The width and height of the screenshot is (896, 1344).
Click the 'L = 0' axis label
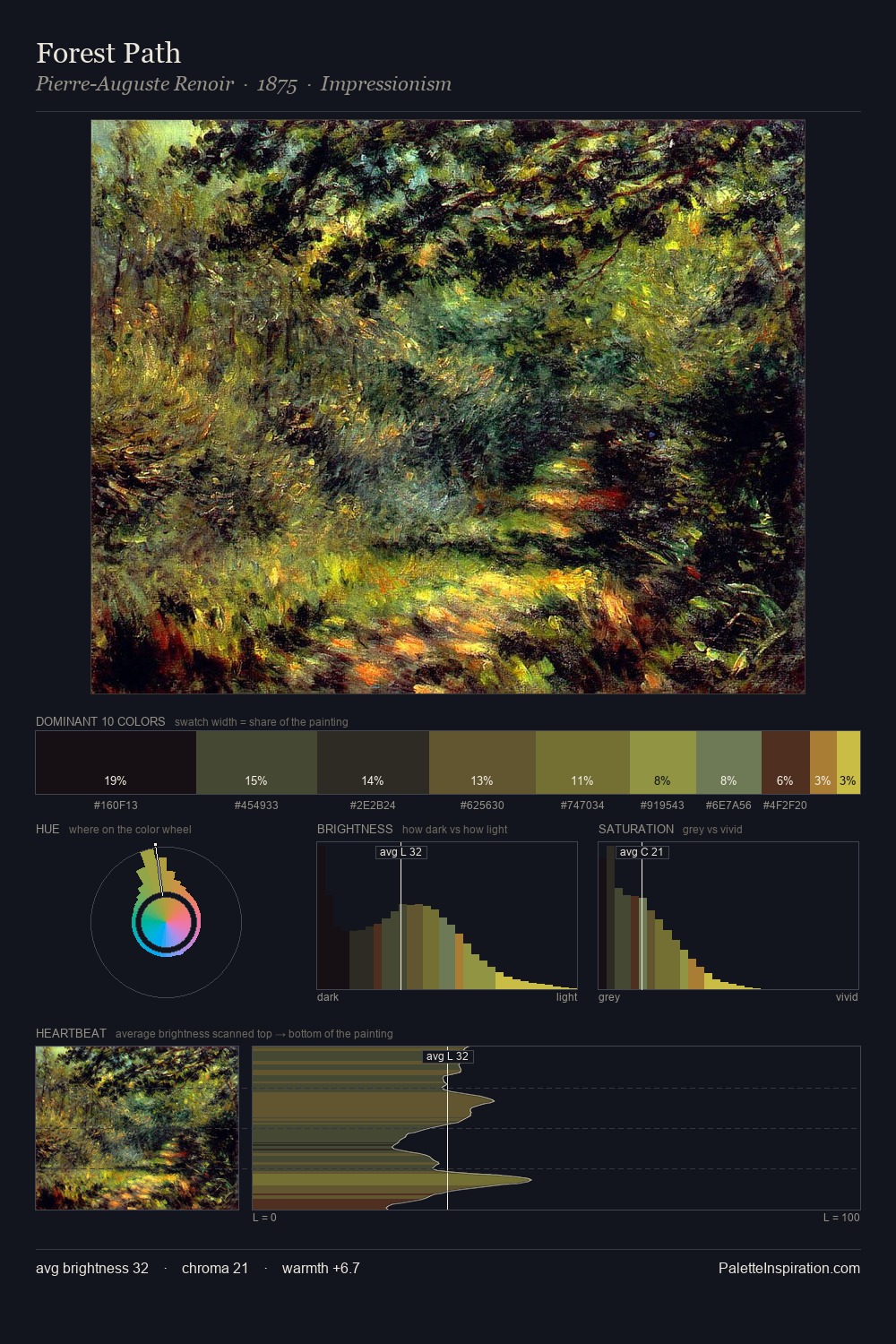tap(264, 1218)
